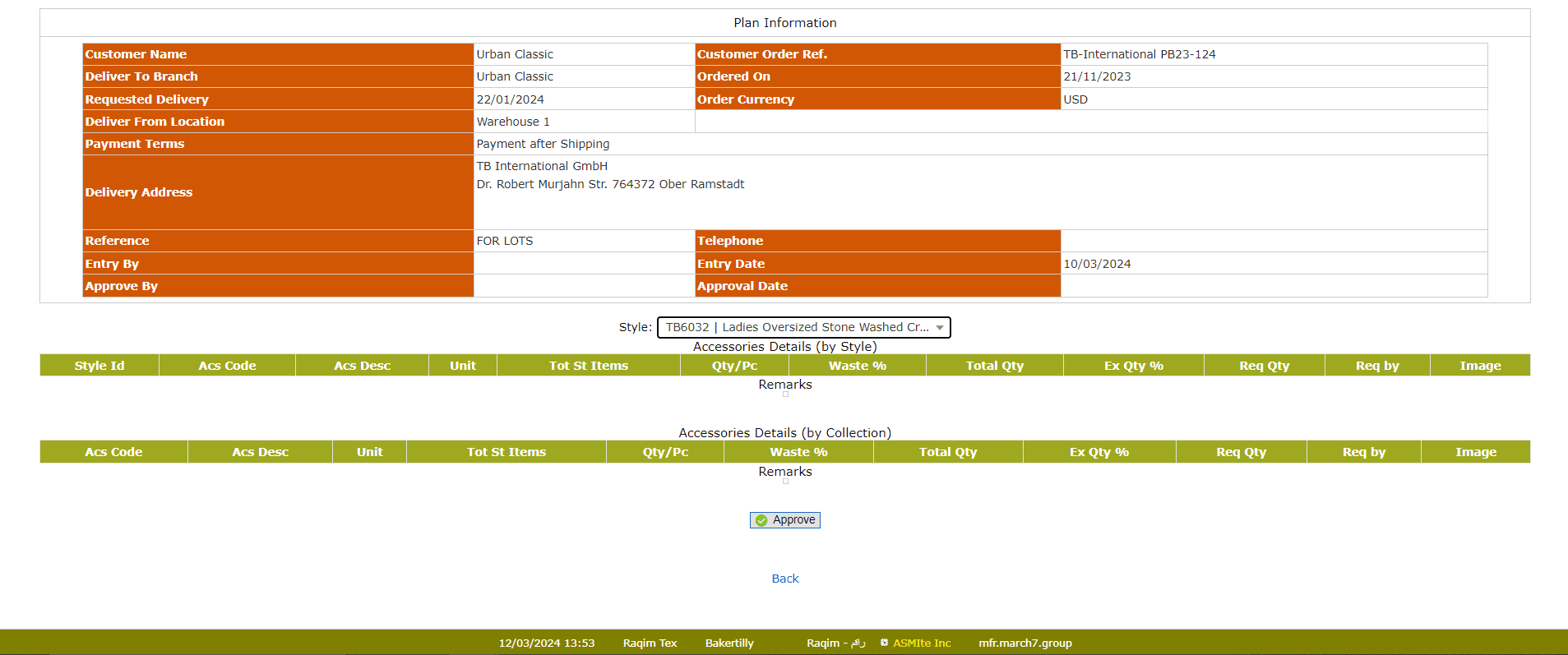Screen dimensions: 1568x655
Task: Click mfr.march7.group in the footer
Action: point(1025,643)
